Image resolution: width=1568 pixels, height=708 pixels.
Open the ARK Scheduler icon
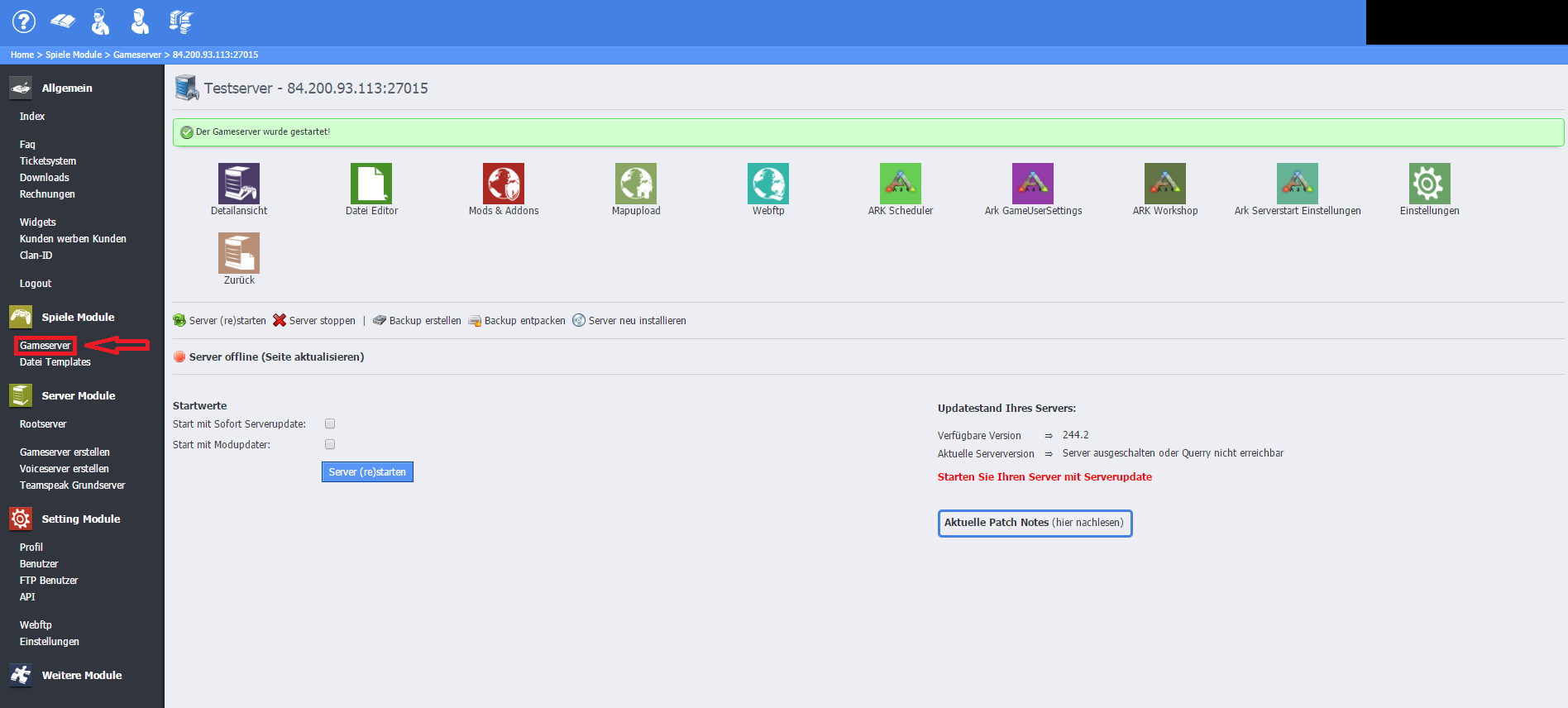point(901,184)
